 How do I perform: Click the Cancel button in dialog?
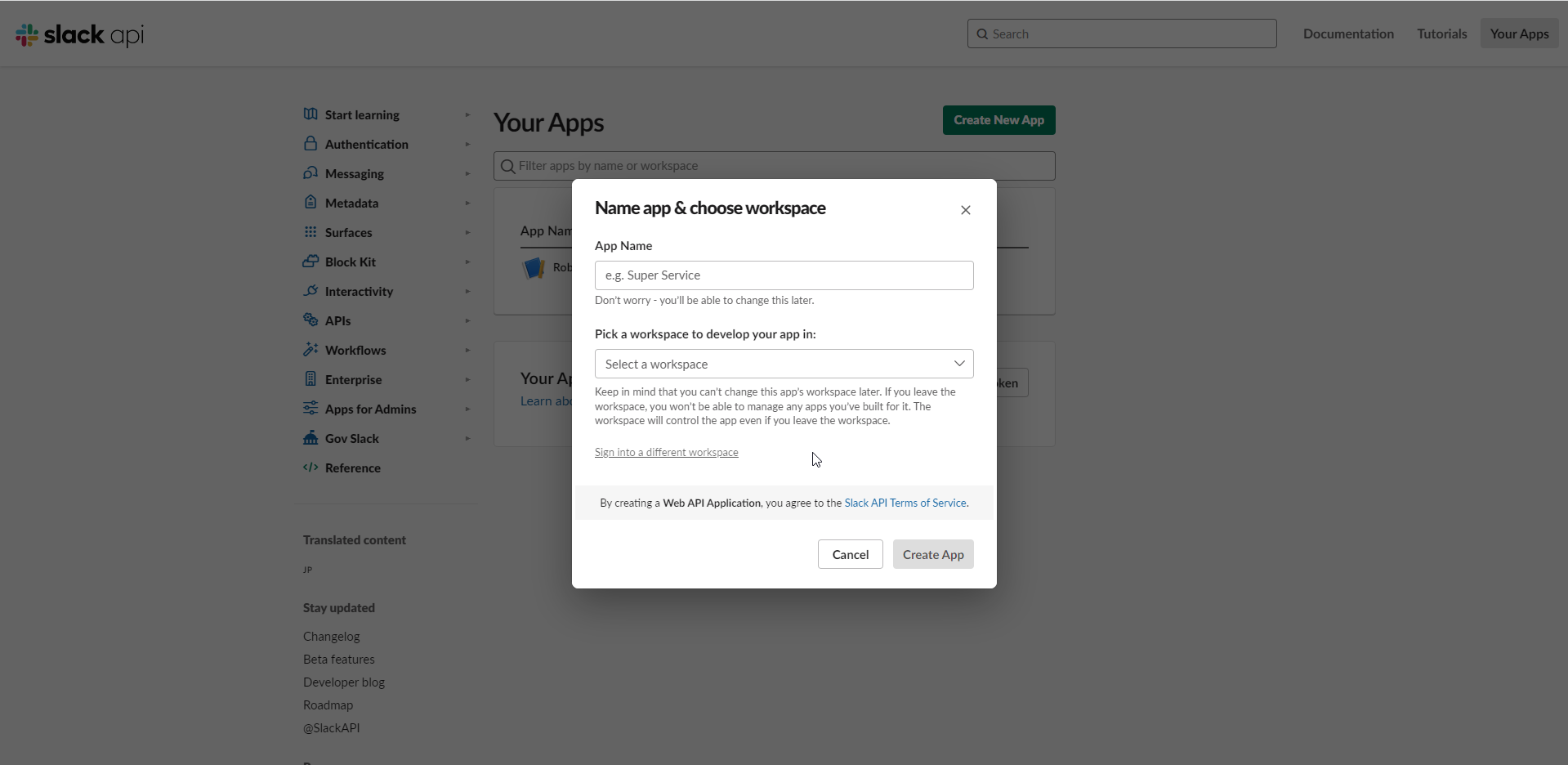coord(850,554)
